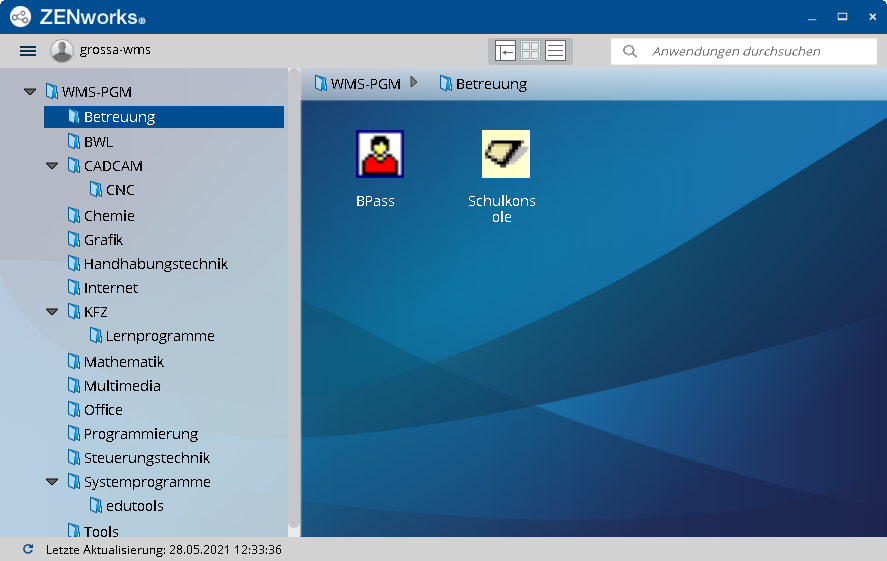
Task: Click the KFZ folder icon
Action: coord(74,312)
